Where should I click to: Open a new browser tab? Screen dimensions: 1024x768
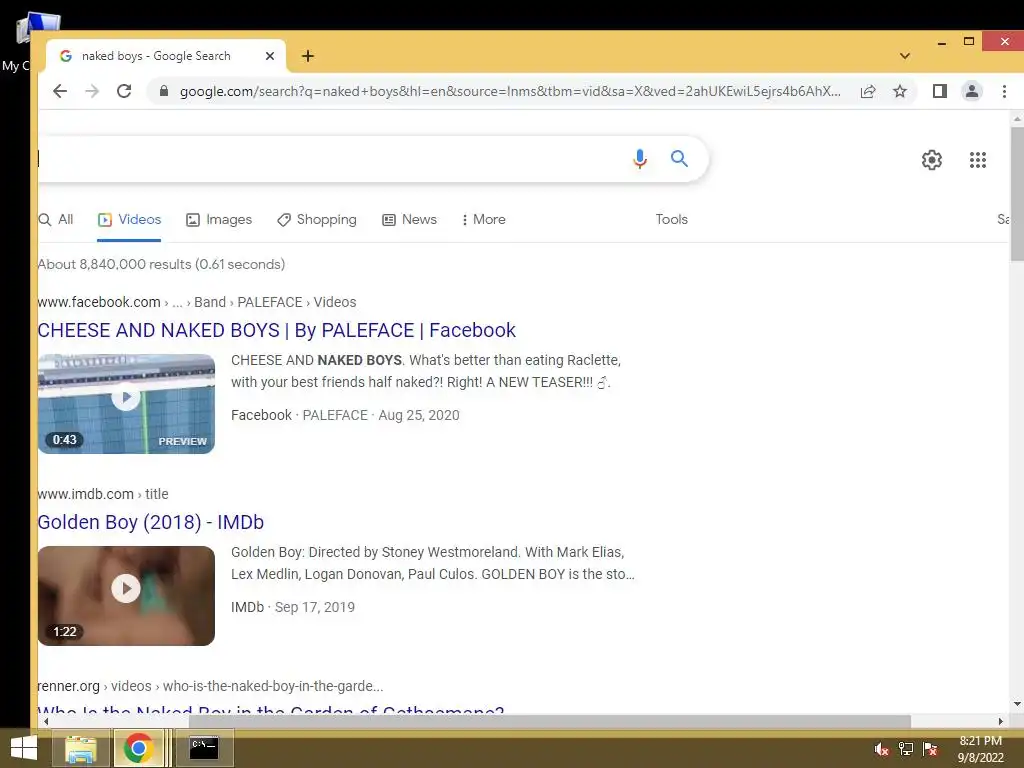pos(308,56)
